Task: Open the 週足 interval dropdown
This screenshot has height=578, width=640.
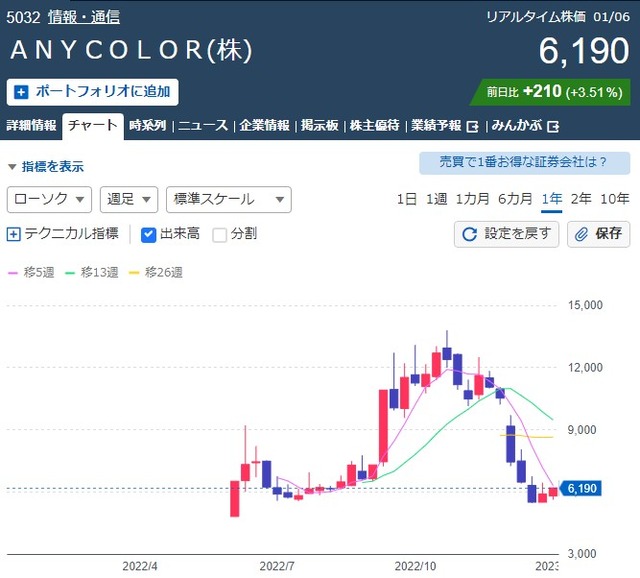Action: coord(129,200)
